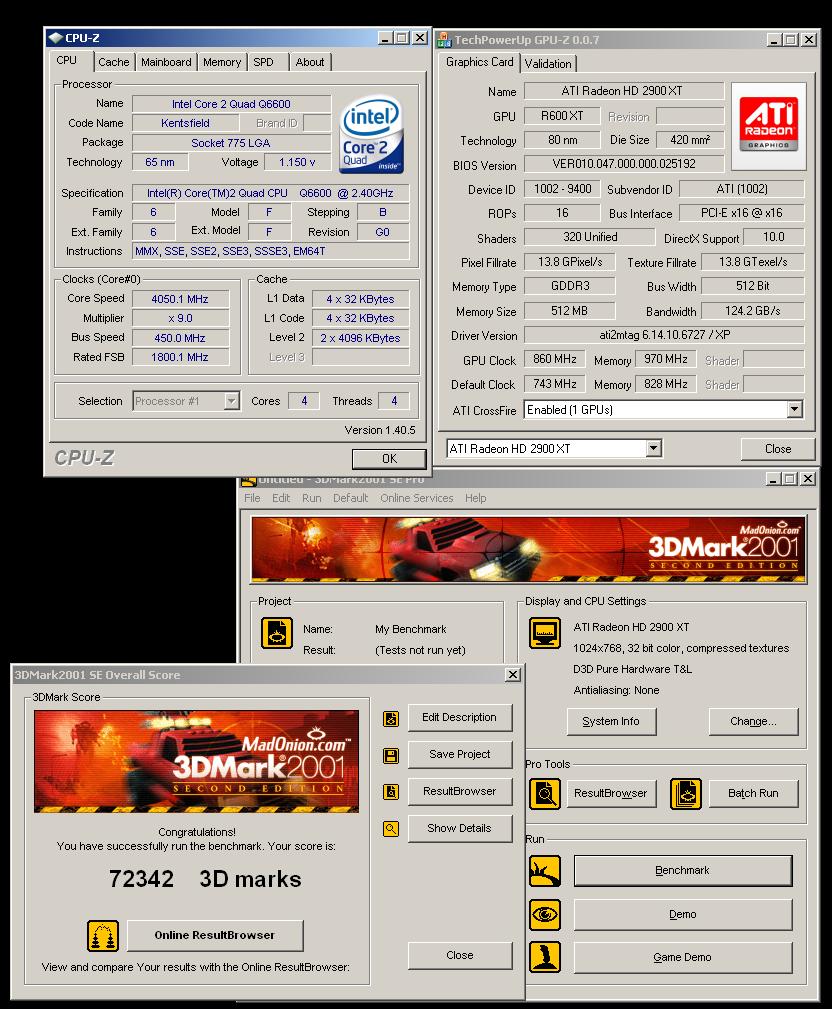Click the GPU-Z title bar app icon
Image resolution: width=832 pixels, height=1009 pixels.
pyautogui.click(x=444, y=40)
